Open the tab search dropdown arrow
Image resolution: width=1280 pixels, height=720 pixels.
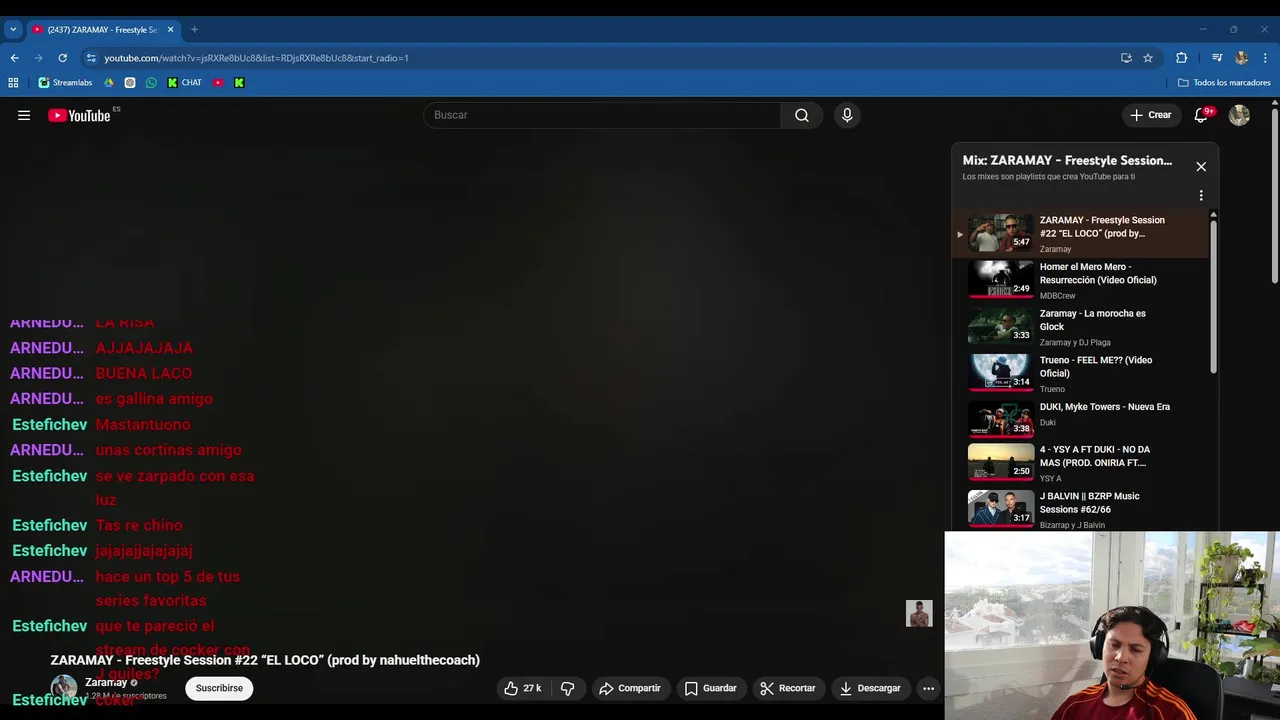pyautogui.click(x=13, y=30)
